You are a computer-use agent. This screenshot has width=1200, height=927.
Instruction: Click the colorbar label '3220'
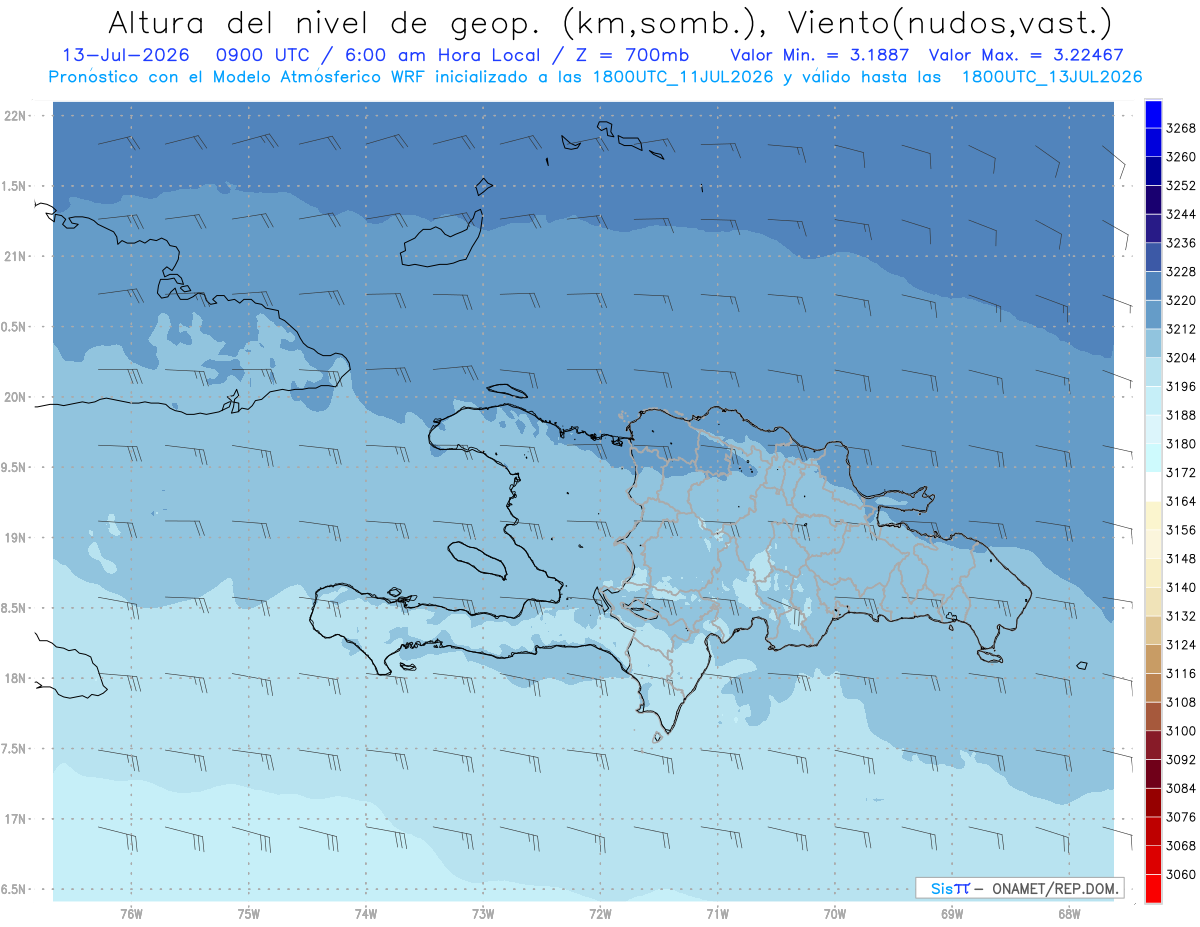[x=1180, y=300]
